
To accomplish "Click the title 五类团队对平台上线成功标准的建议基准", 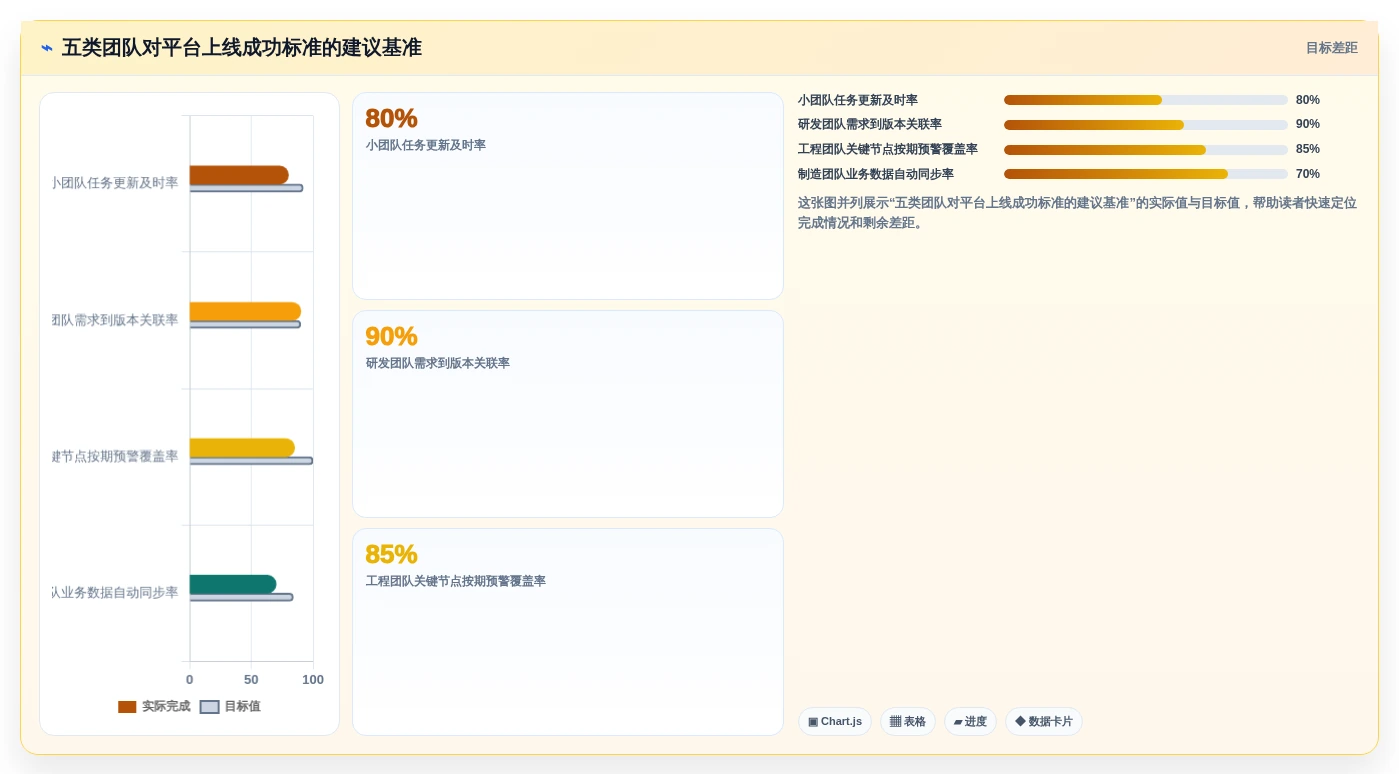I will (242, 48).
